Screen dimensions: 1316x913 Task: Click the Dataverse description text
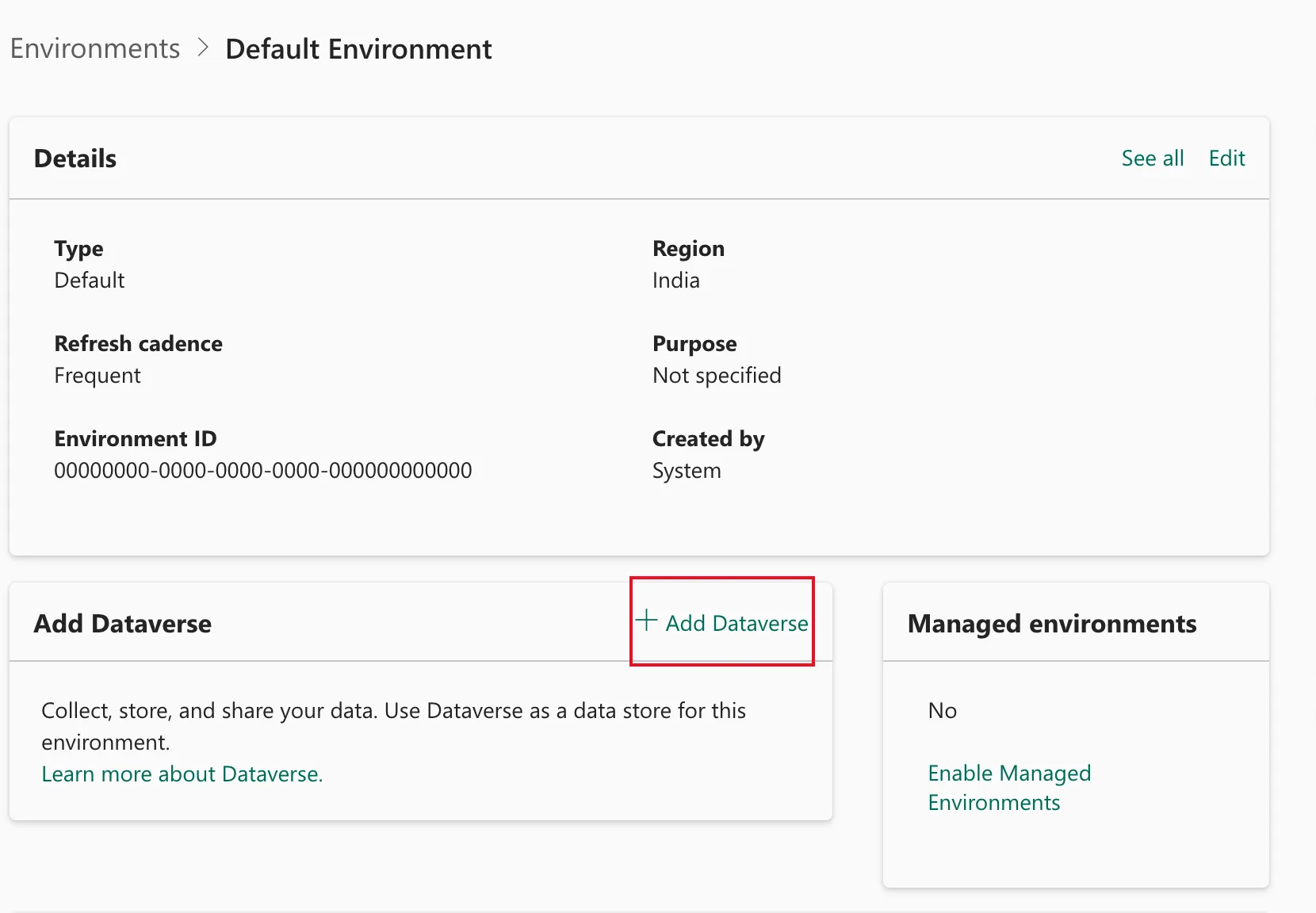coord(394,727)
